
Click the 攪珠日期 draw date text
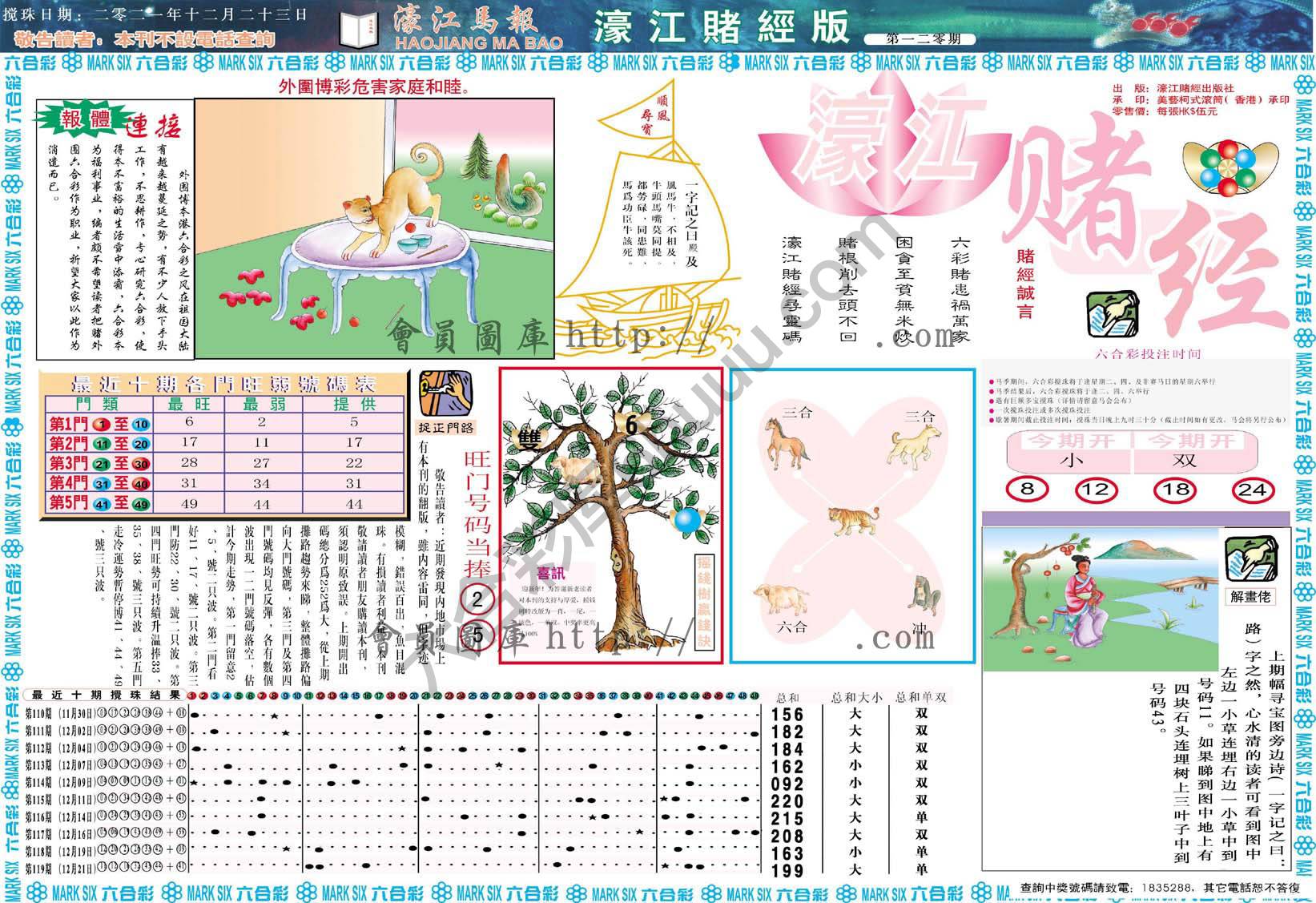(156, 14)
